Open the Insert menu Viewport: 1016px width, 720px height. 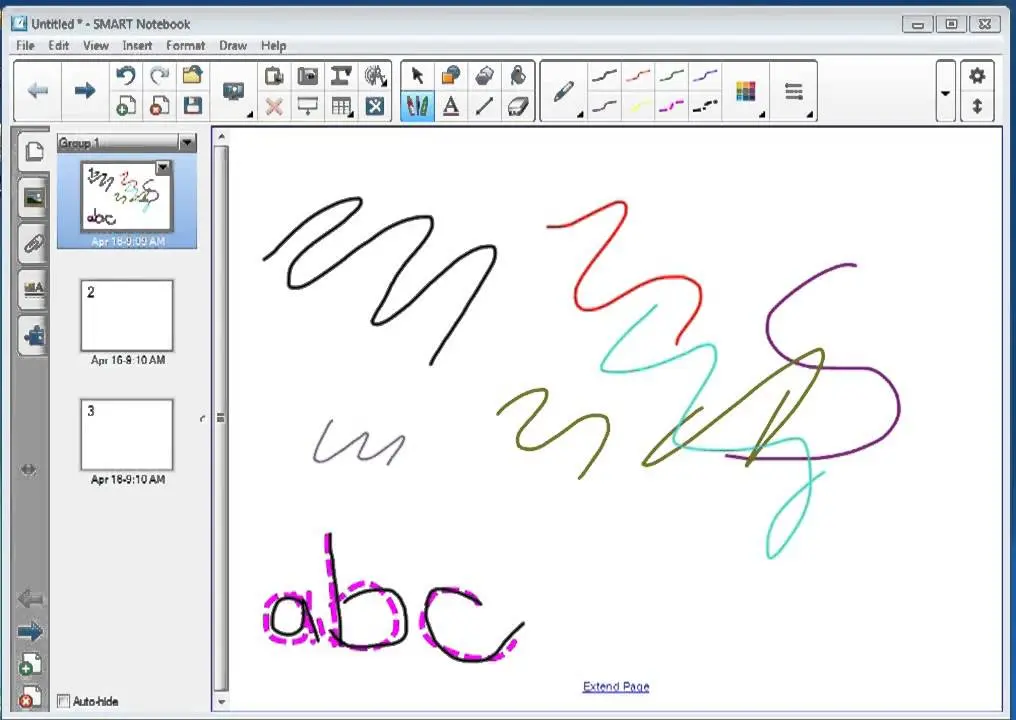click(137, 45)
